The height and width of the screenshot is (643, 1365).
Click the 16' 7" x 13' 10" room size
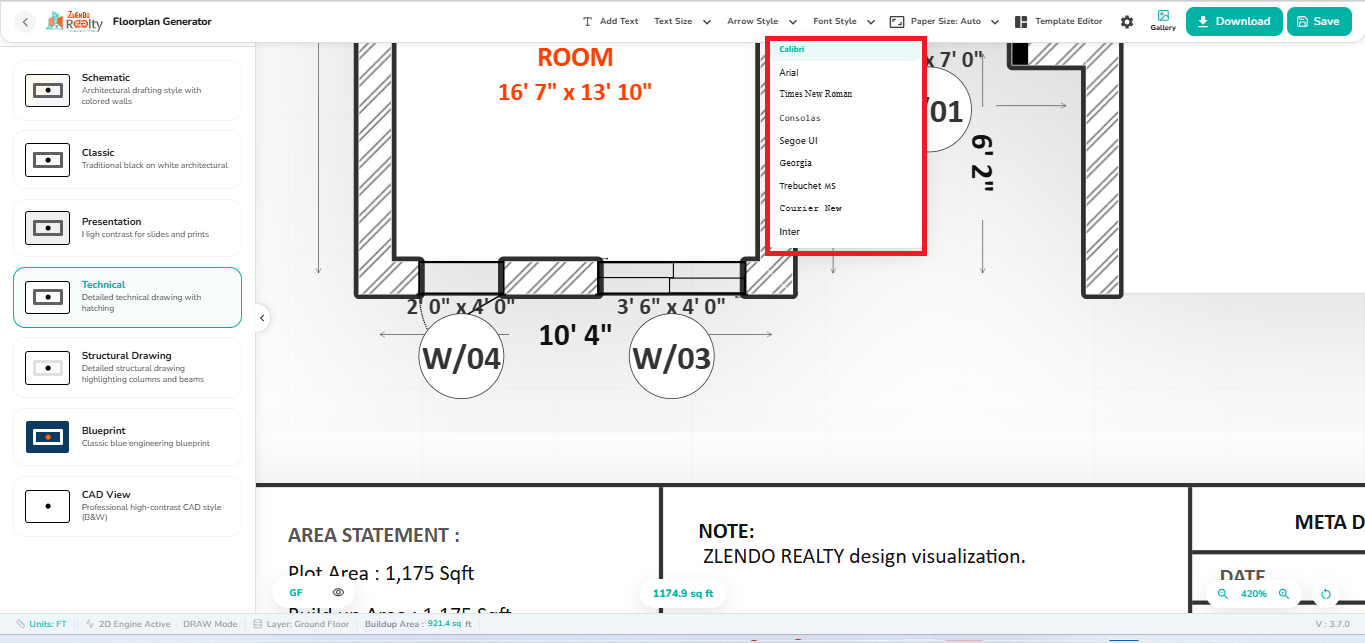(575, 92)
